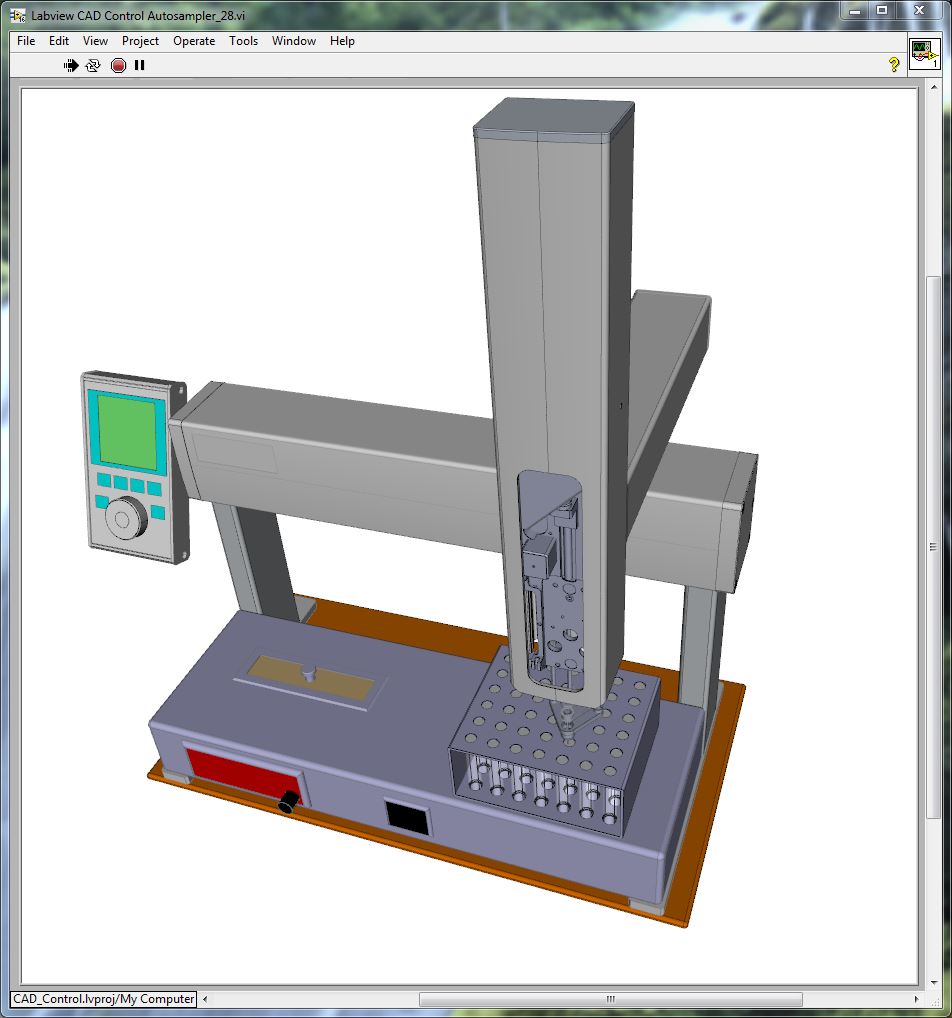Click the CAD_Control.lvproj/My Computer context label

[103, 999]
